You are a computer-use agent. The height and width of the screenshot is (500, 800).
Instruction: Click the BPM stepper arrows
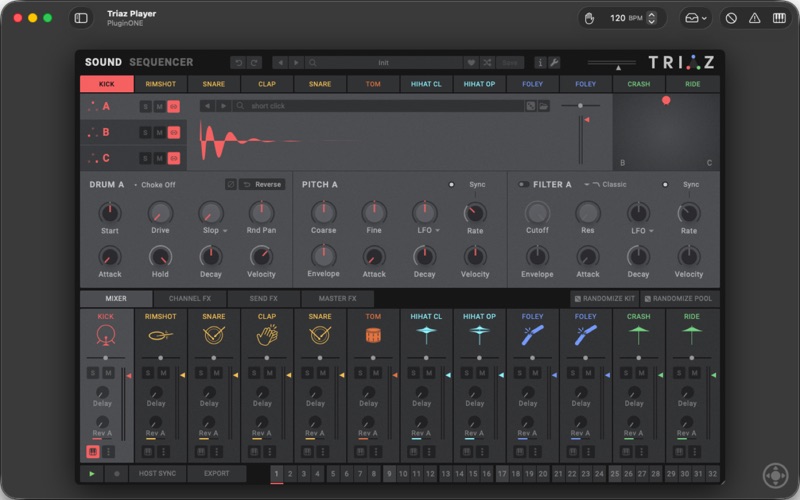pos(651,18)
